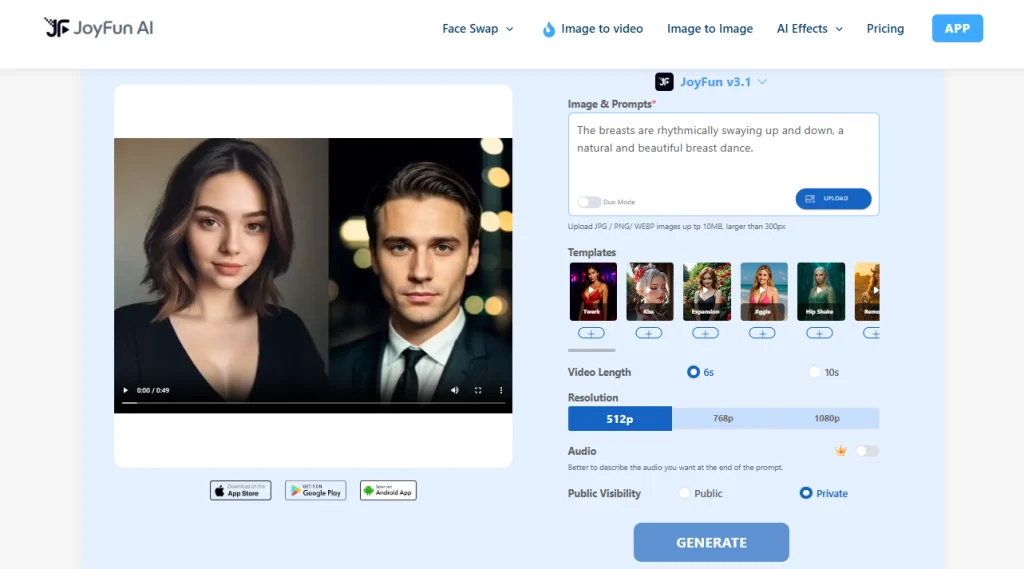
Task: Enable the Duo Mode toggle
Action: click(589, 202)
